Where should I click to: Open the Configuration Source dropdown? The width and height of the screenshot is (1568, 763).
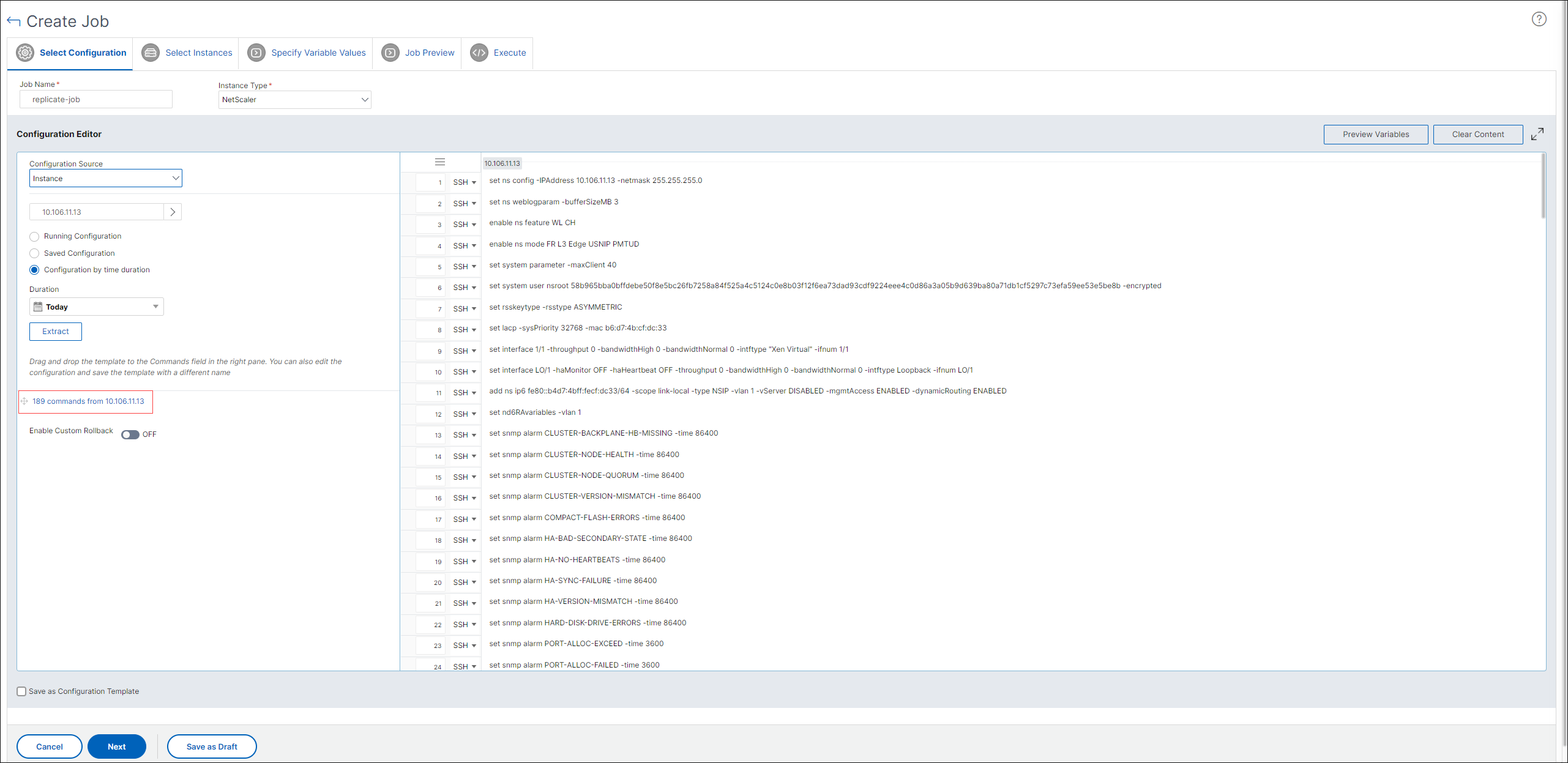[106, 178]
